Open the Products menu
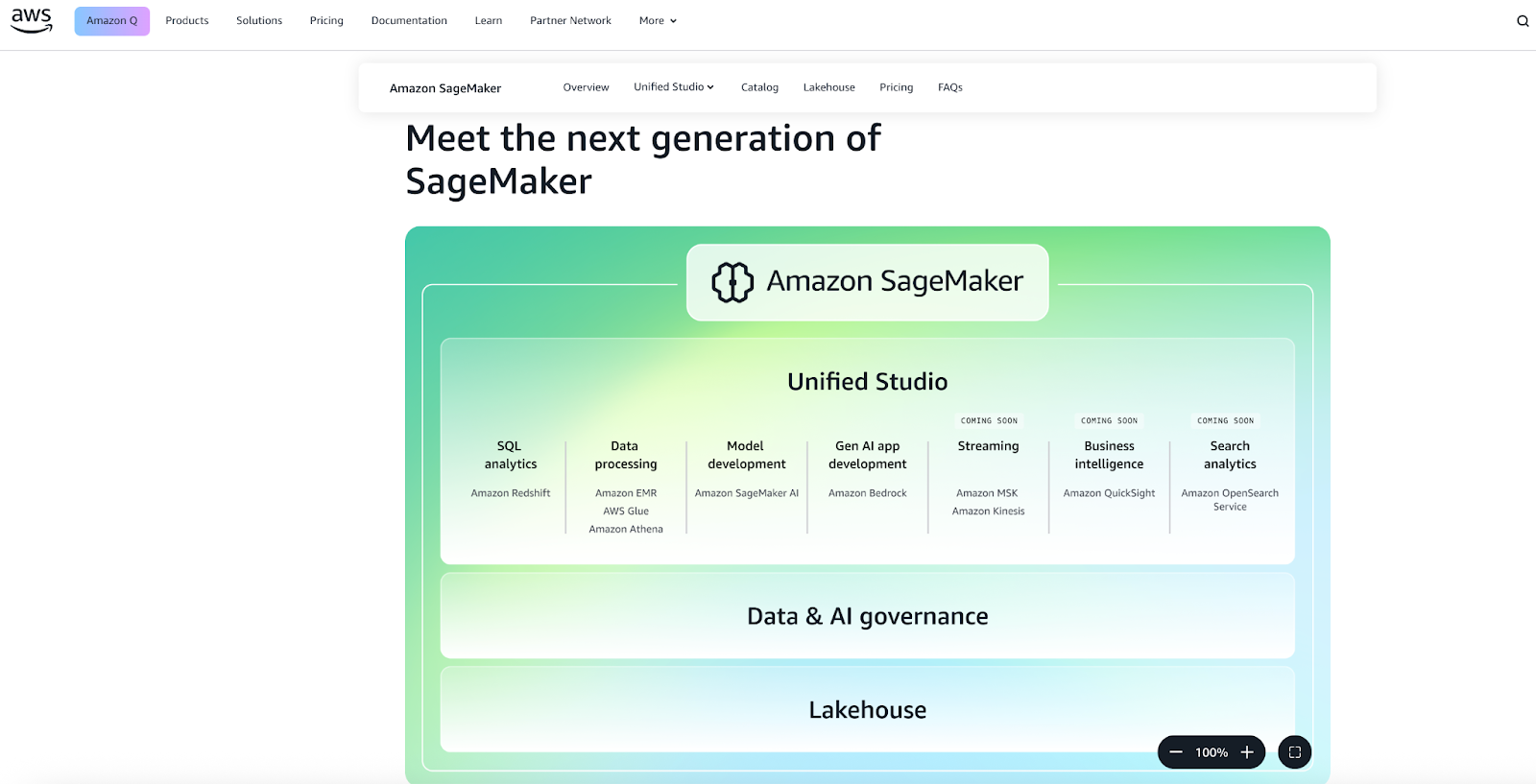 (187, 21)
